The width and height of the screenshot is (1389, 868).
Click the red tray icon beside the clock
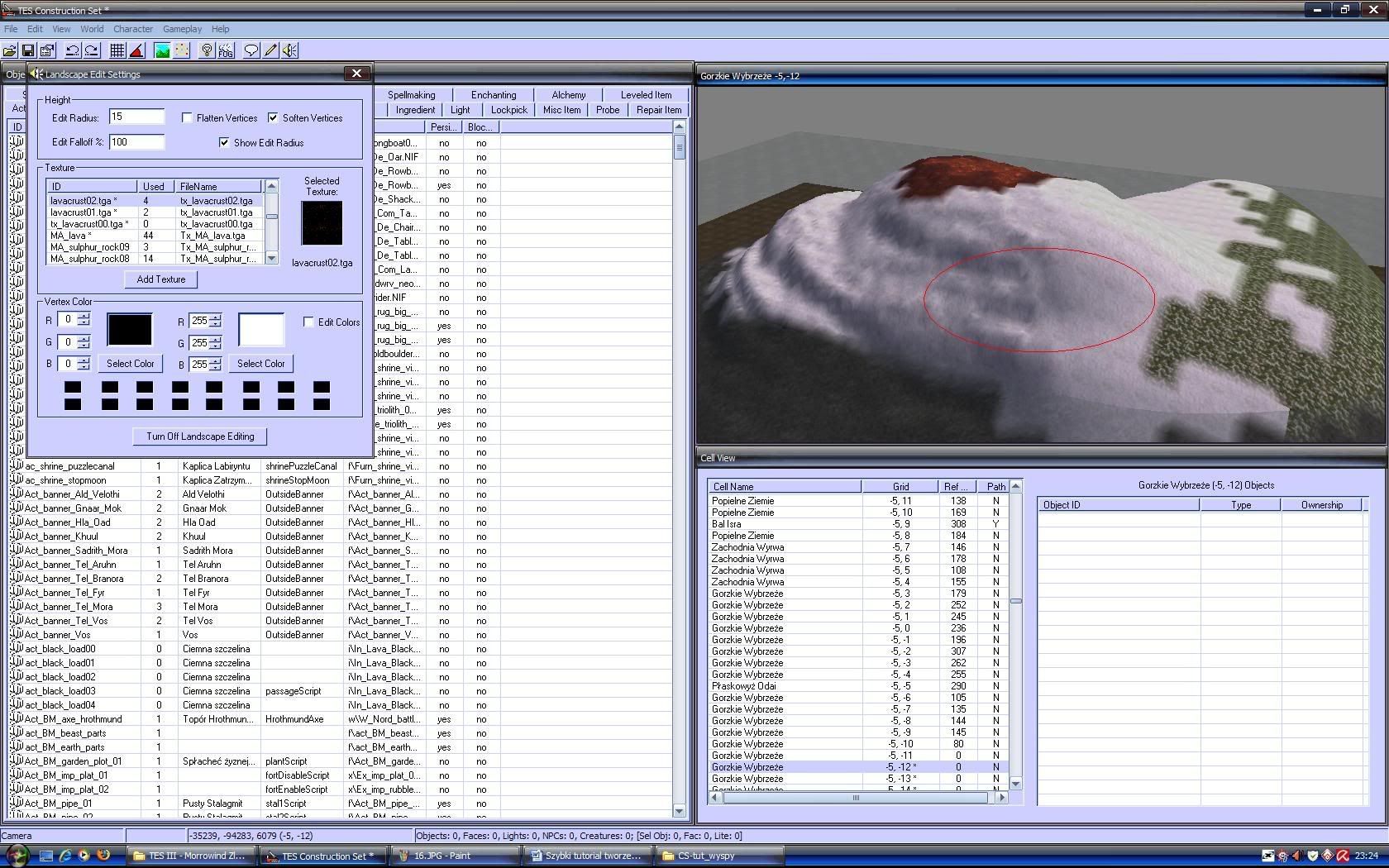1343,856
